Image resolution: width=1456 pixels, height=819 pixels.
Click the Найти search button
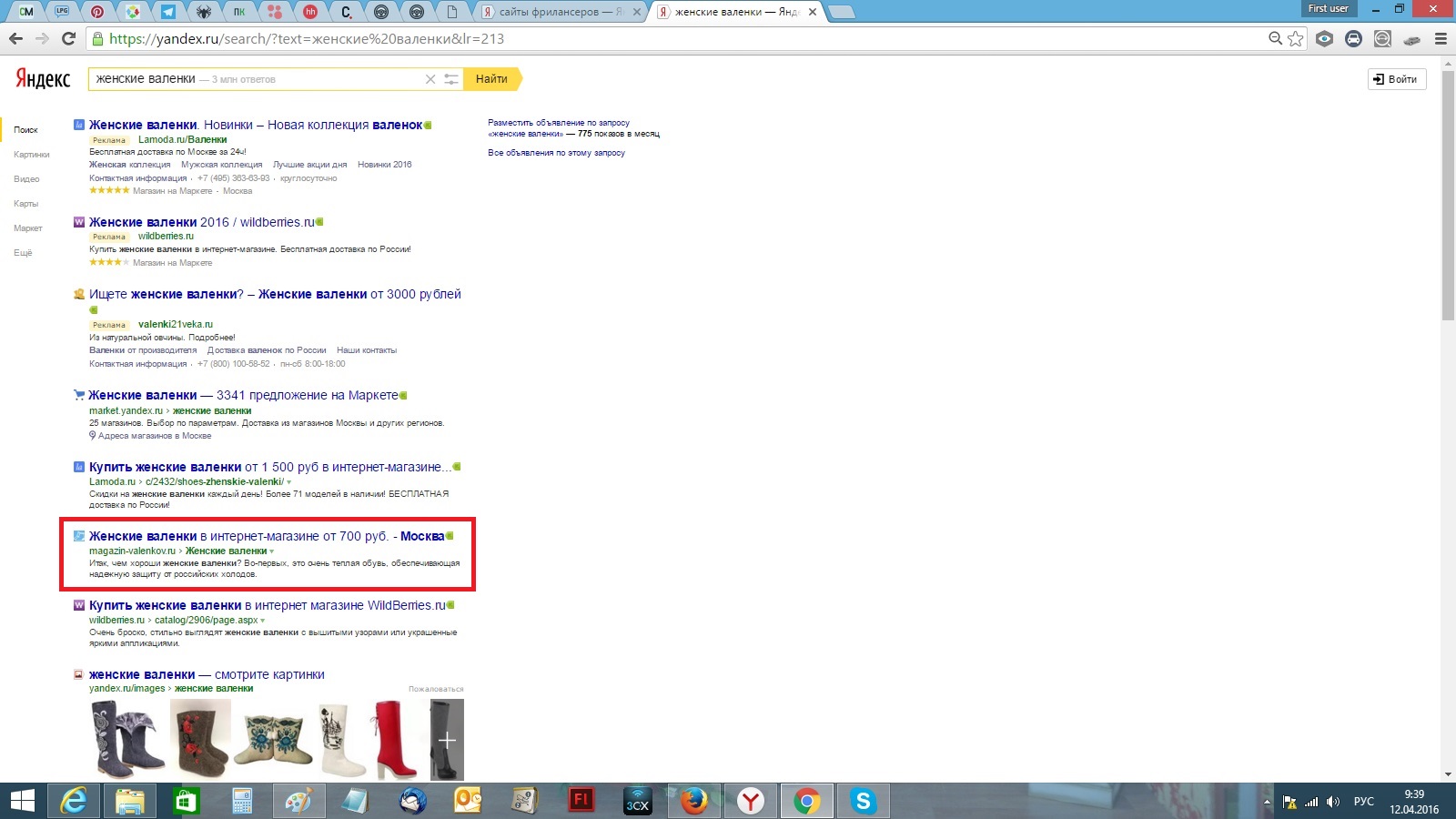(491, 79)
